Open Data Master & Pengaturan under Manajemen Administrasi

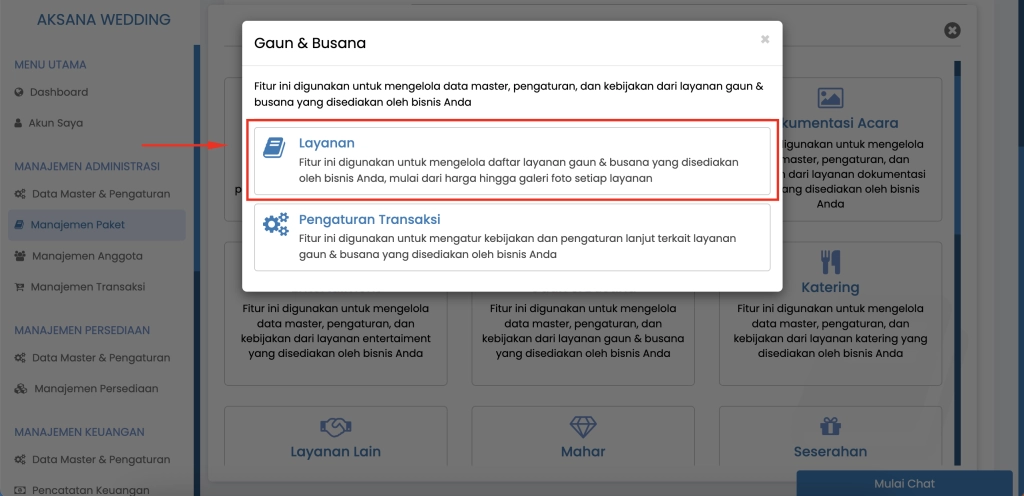pyautogui.click(x=101, y=194)
